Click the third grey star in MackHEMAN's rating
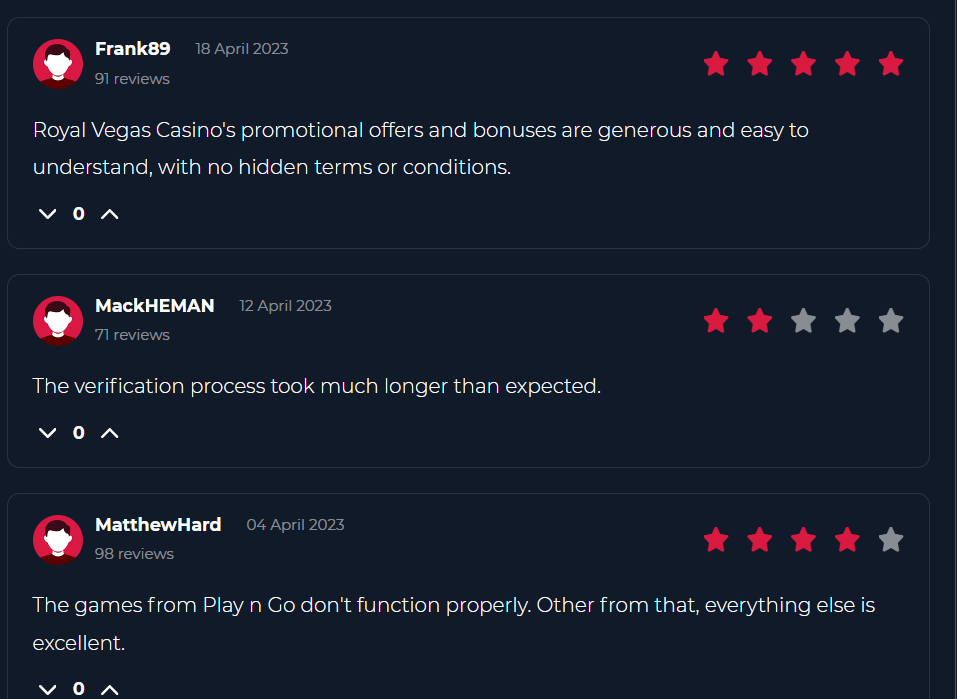 tap(803, 320)
